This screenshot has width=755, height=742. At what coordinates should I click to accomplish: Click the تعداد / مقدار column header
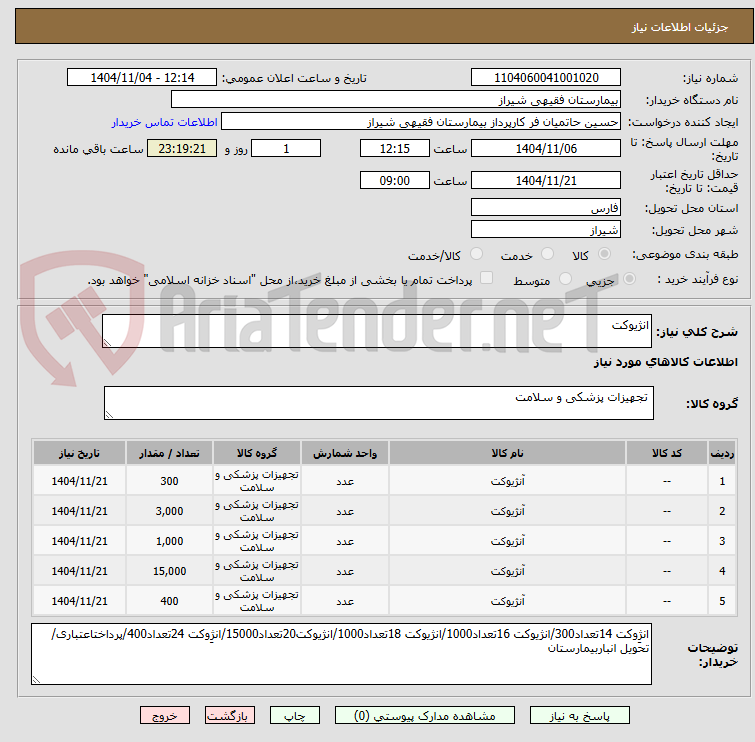pos(169,453)
